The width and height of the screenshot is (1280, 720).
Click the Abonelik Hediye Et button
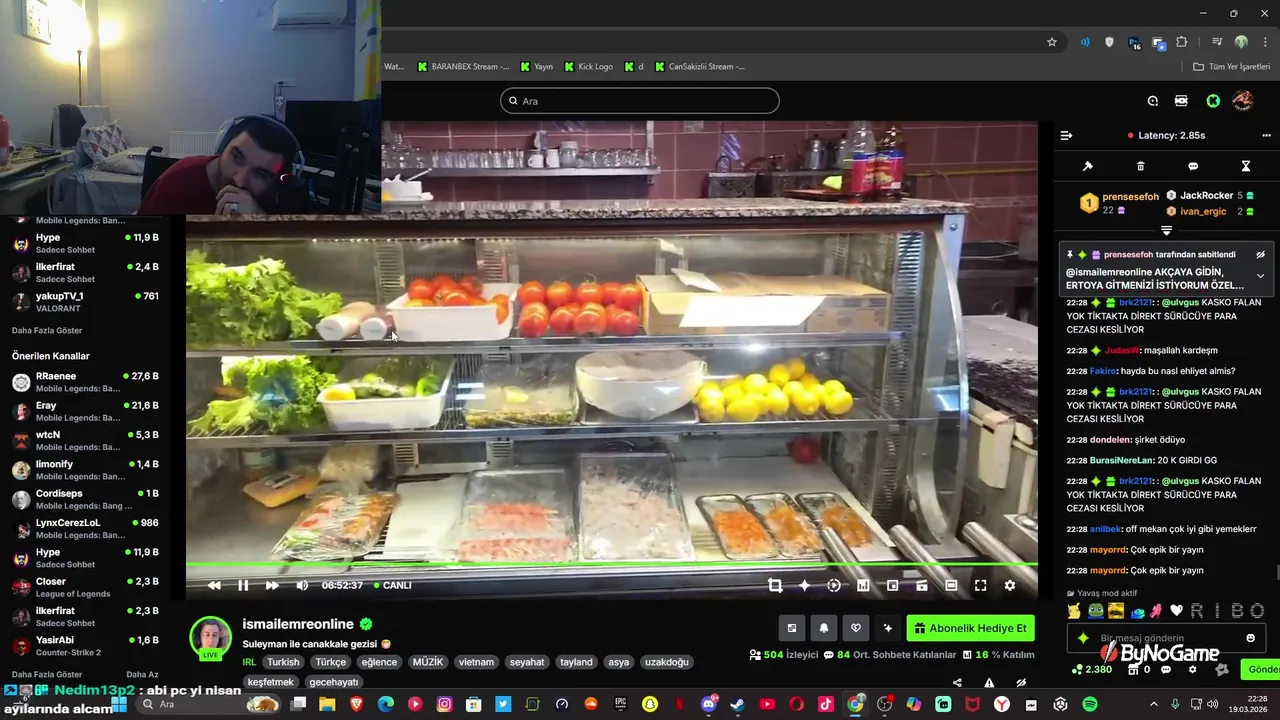[x=971, y=628]
